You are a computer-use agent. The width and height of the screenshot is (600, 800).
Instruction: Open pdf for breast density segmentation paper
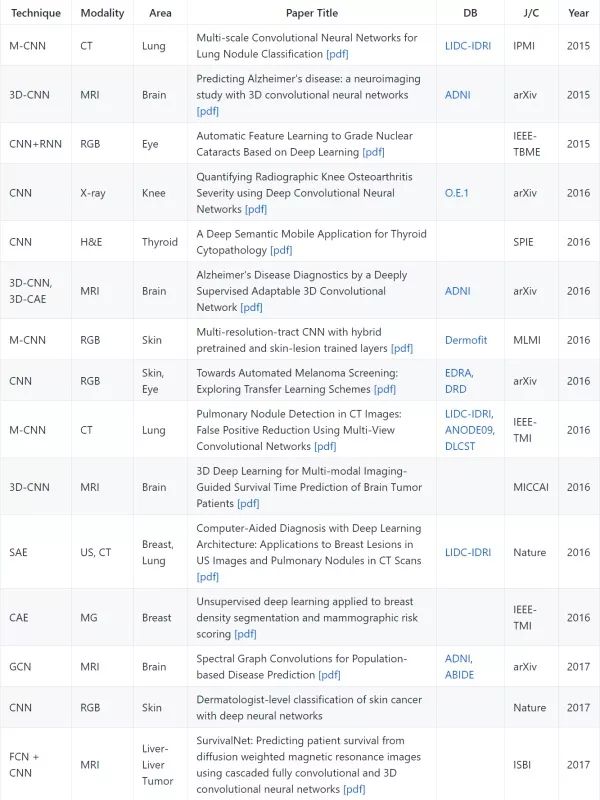(x=245, y=634)
